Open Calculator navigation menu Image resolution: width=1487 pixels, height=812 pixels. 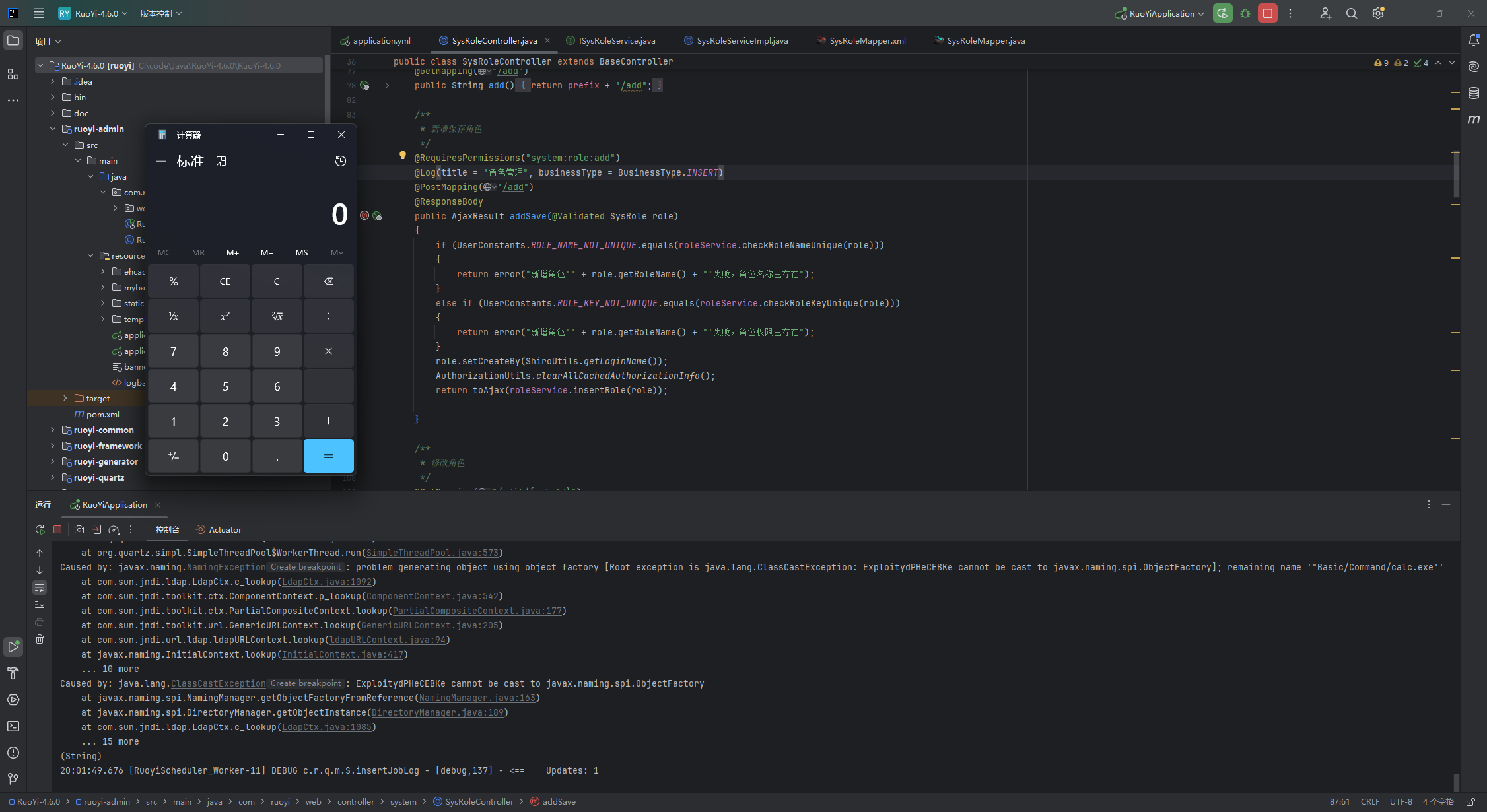point(161,161)
